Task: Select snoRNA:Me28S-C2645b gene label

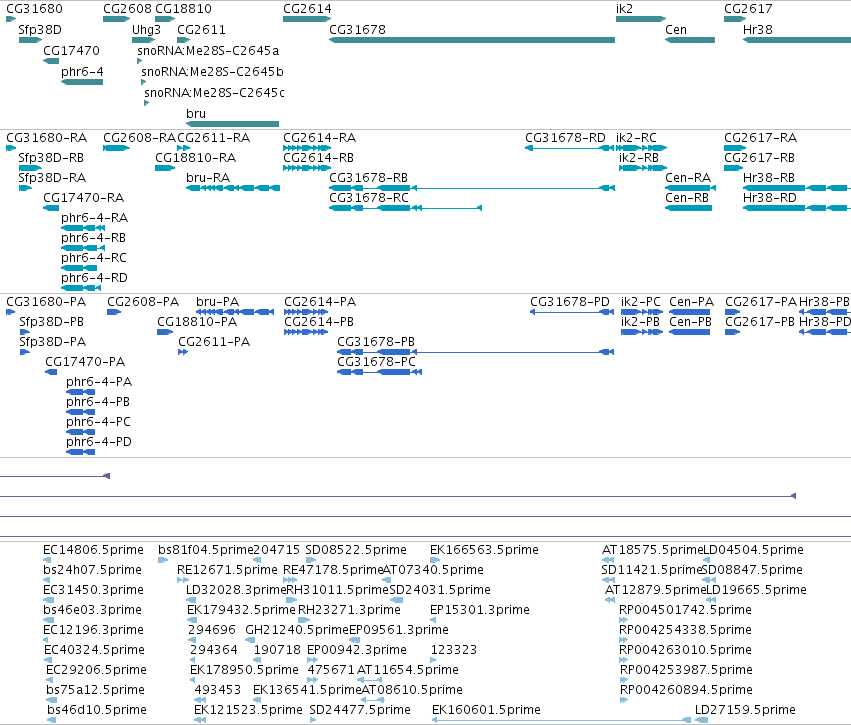Action: click(212, 72)
